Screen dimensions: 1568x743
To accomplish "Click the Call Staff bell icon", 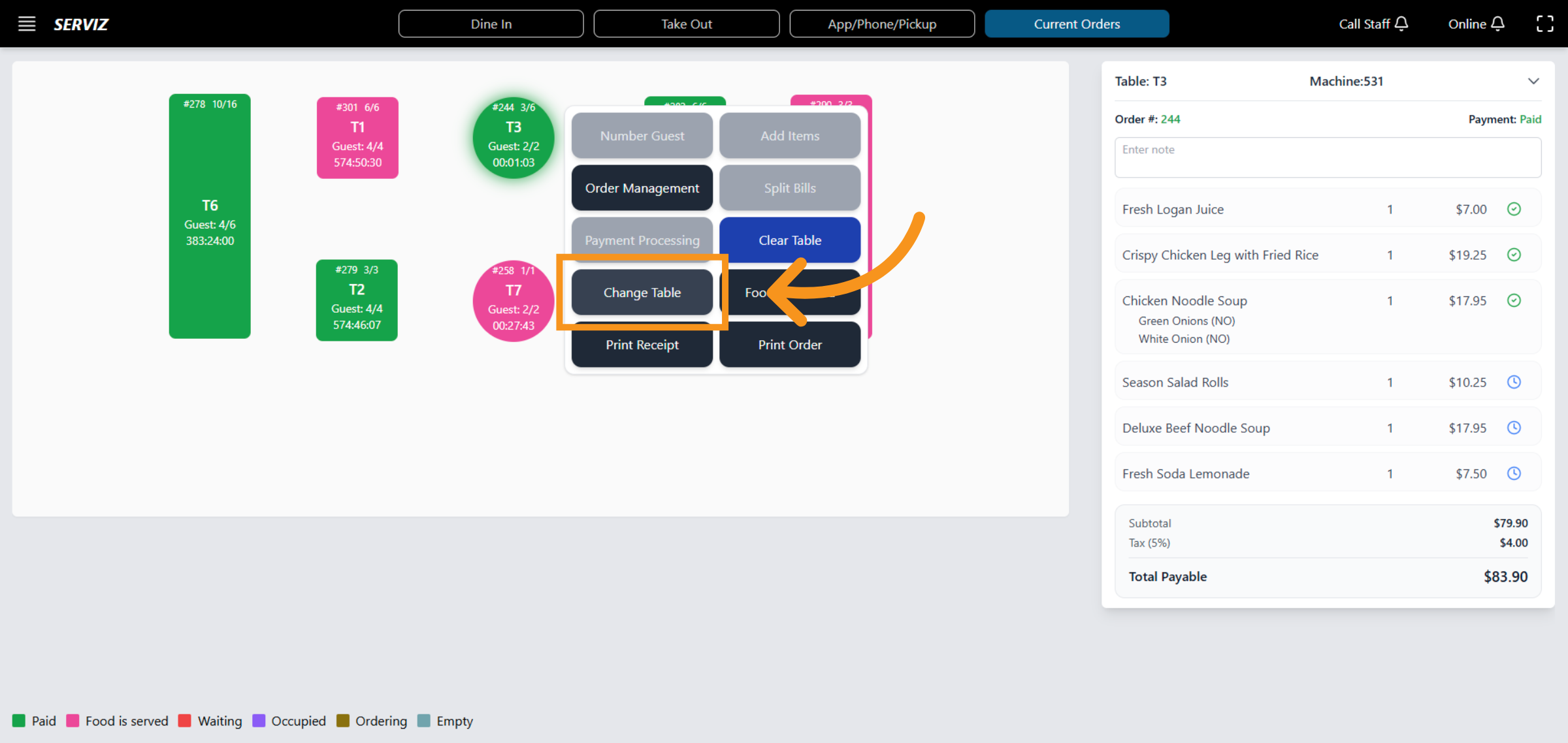I will [x=1401, y=24].
